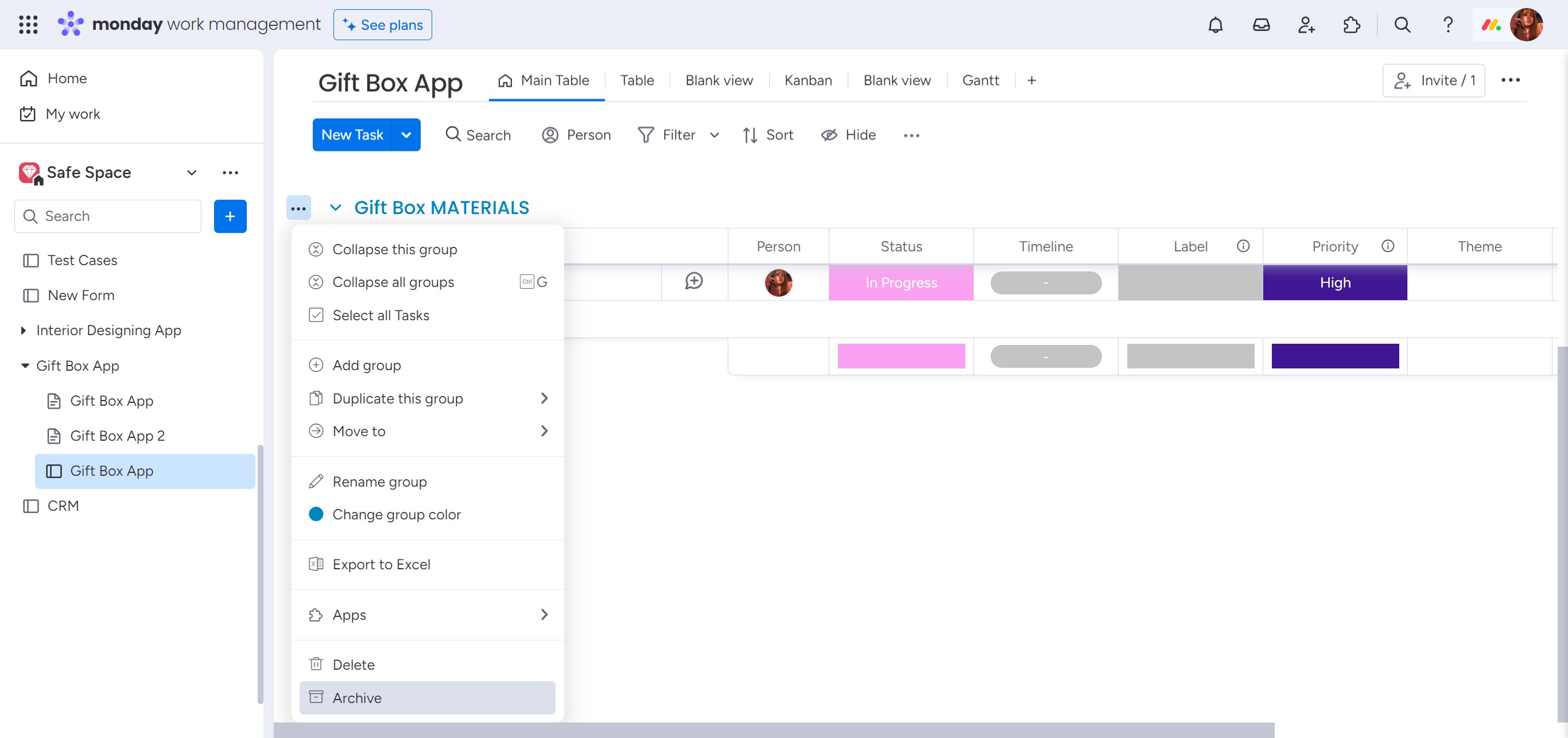Open the New Task dropdown arrow
The height and width of the screenshot is (738, 1568).
pos(406,135)
